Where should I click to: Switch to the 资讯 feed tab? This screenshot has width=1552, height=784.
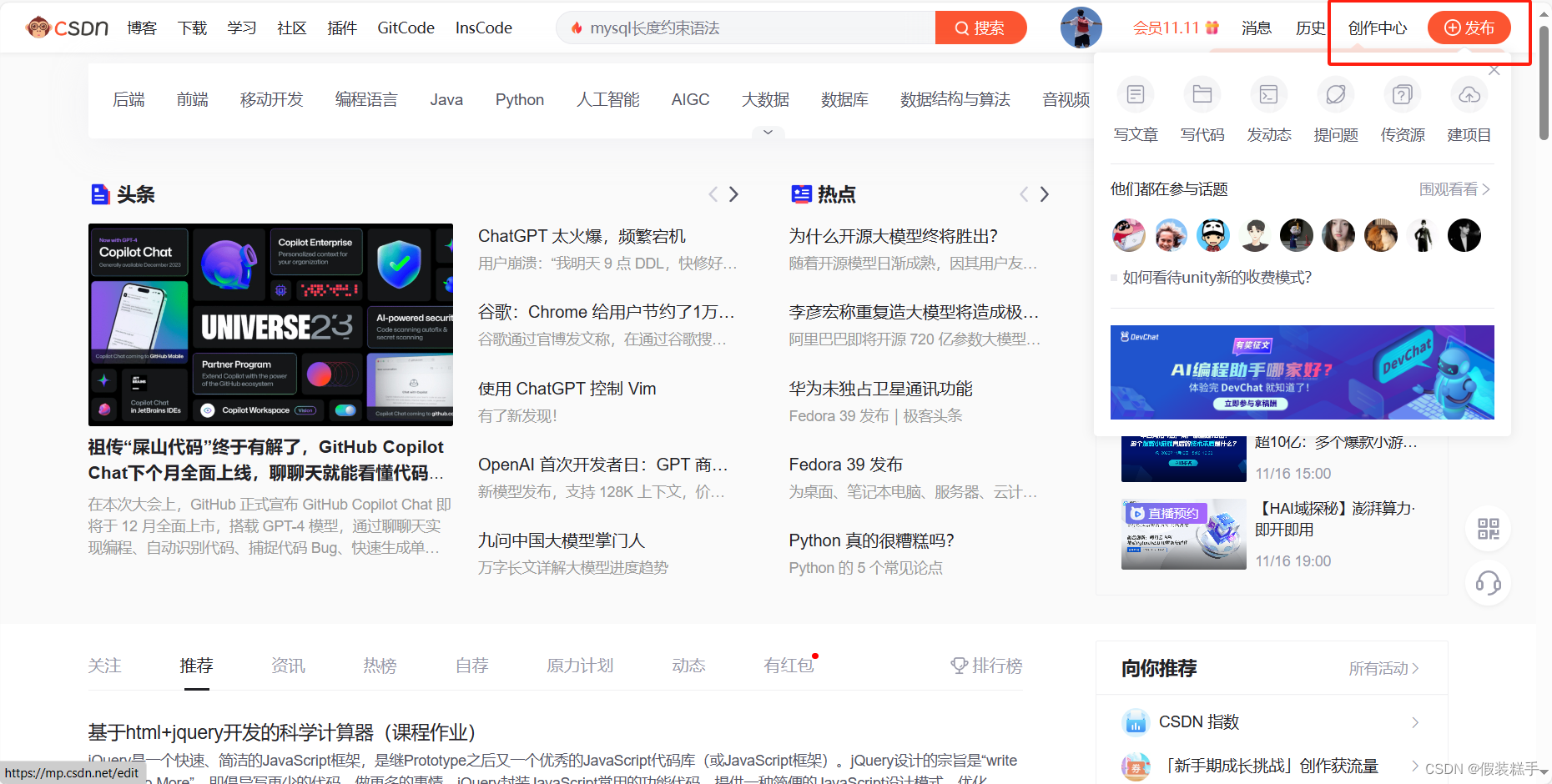point(289,666)
